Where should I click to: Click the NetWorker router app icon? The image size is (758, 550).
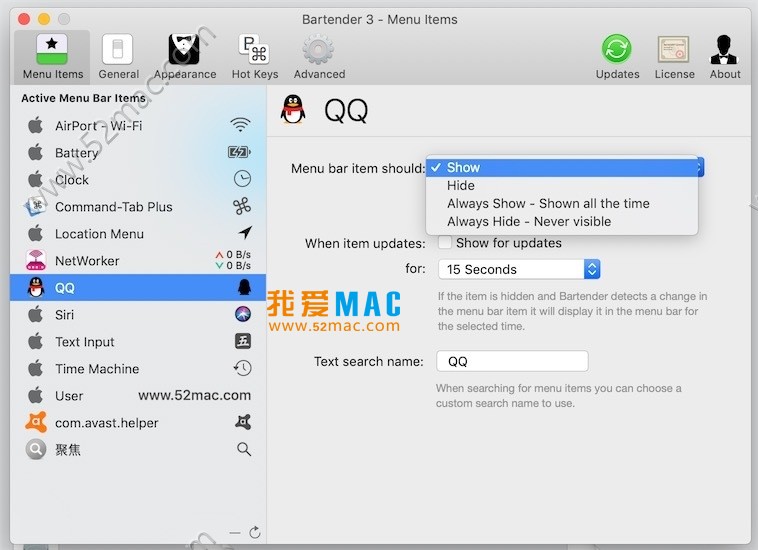pyautogui.click(x=36, y=260)
